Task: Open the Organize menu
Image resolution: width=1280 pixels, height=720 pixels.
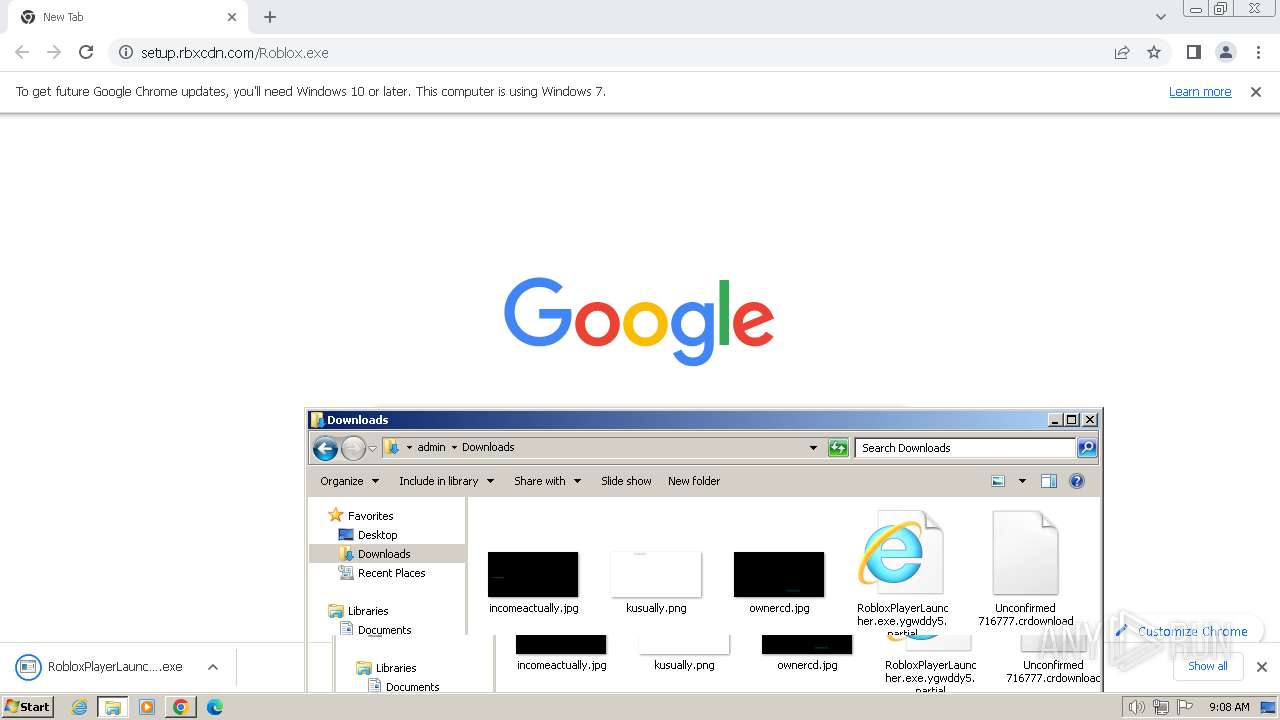Action: pyautogui.click(x=350, y=481)
